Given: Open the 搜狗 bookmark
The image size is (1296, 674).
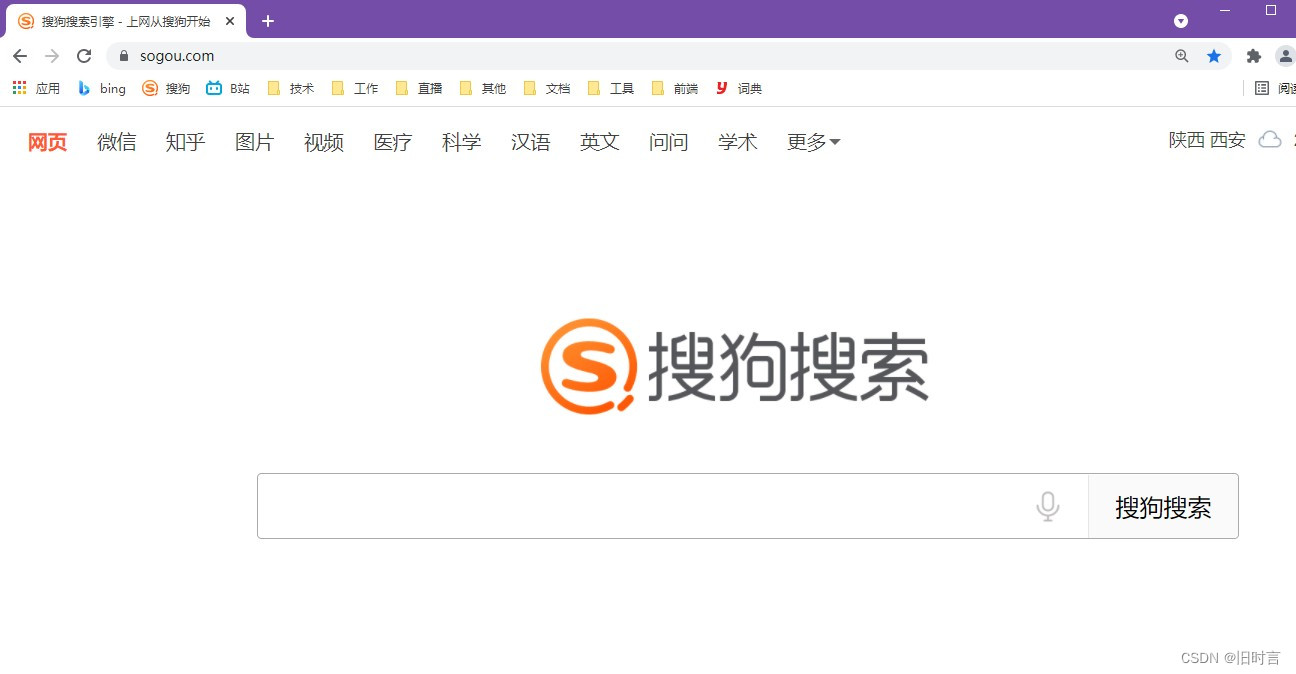Looking at the screenshot, I should 166,88.
